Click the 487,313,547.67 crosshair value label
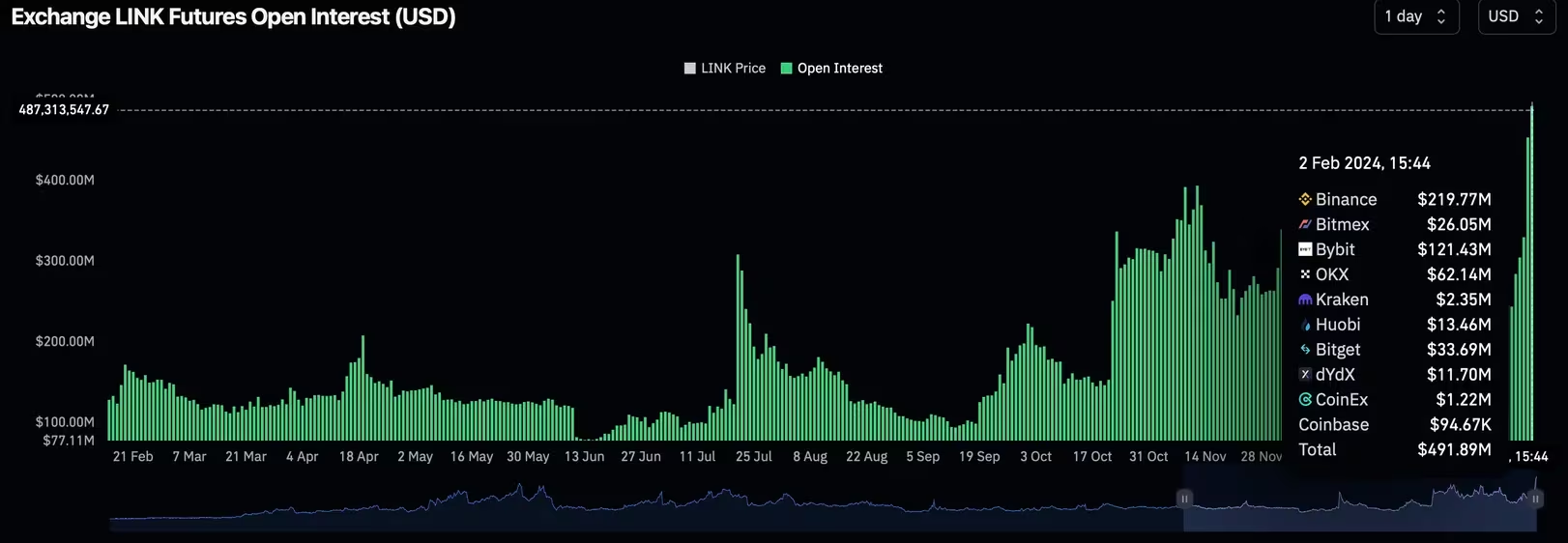 pos(64,110)
